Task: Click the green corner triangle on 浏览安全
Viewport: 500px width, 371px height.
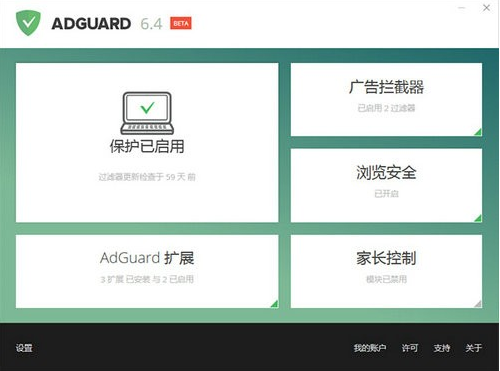Action: click(478, 218)
